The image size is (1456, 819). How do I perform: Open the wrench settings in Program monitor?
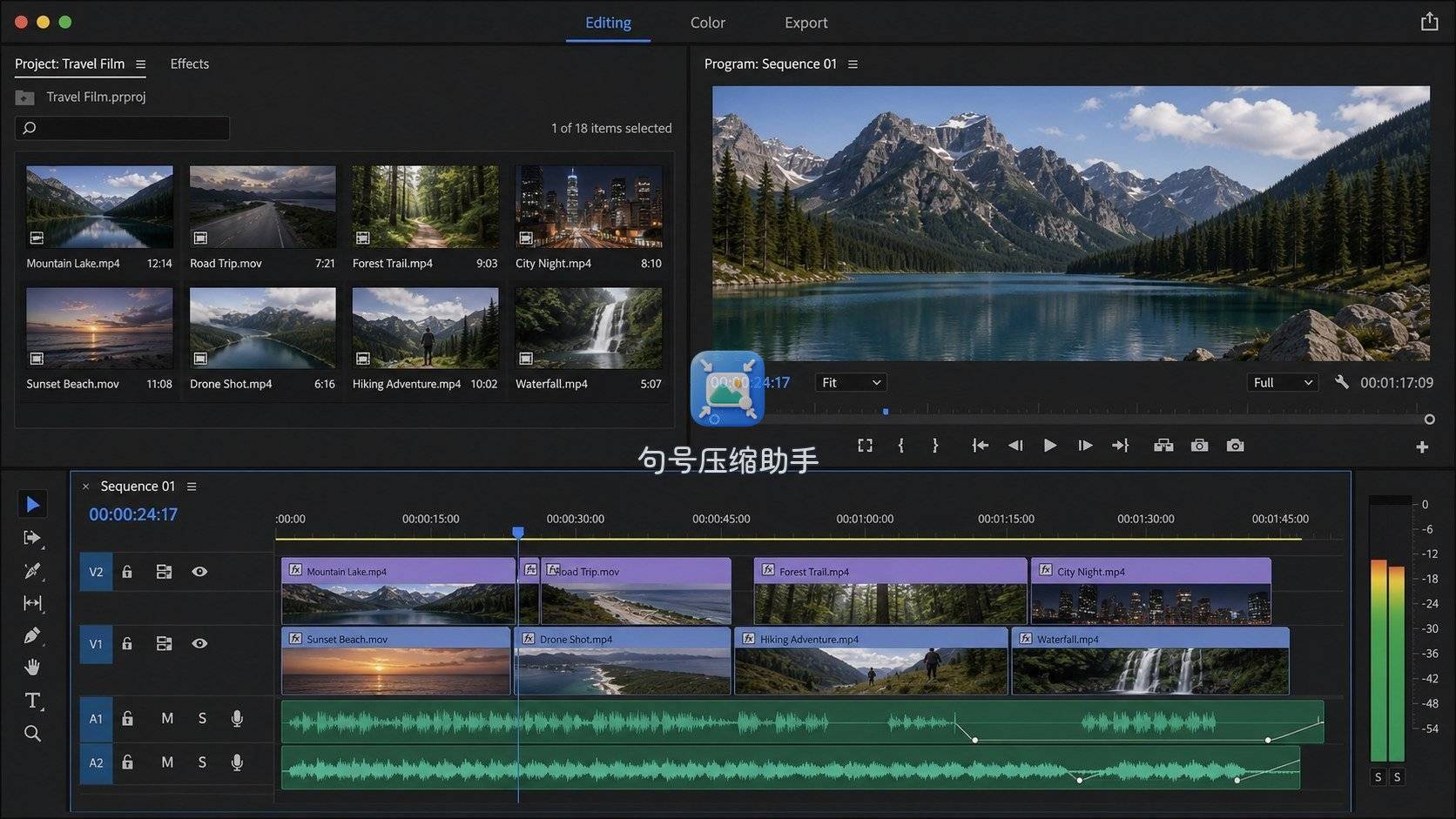[1342, 382]
